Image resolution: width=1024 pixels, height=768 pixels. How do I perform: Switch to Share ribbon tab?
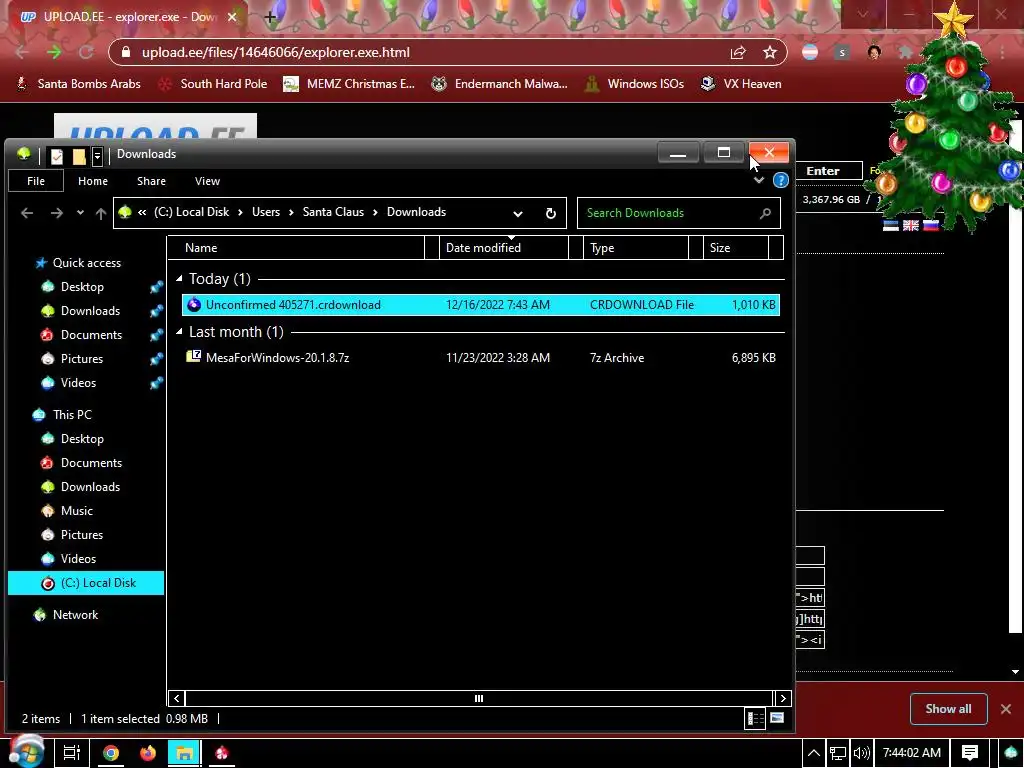pyautogui.click(x=151, y=181)
